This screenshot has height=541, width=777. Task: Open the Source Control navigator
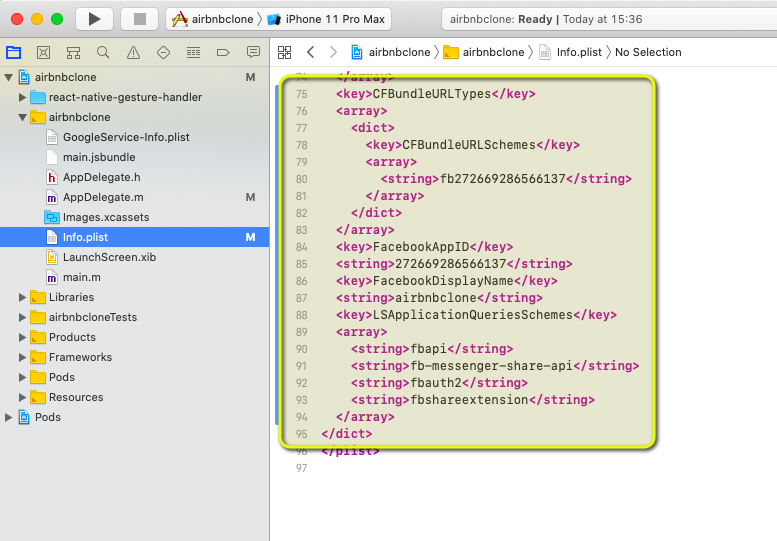43,52
